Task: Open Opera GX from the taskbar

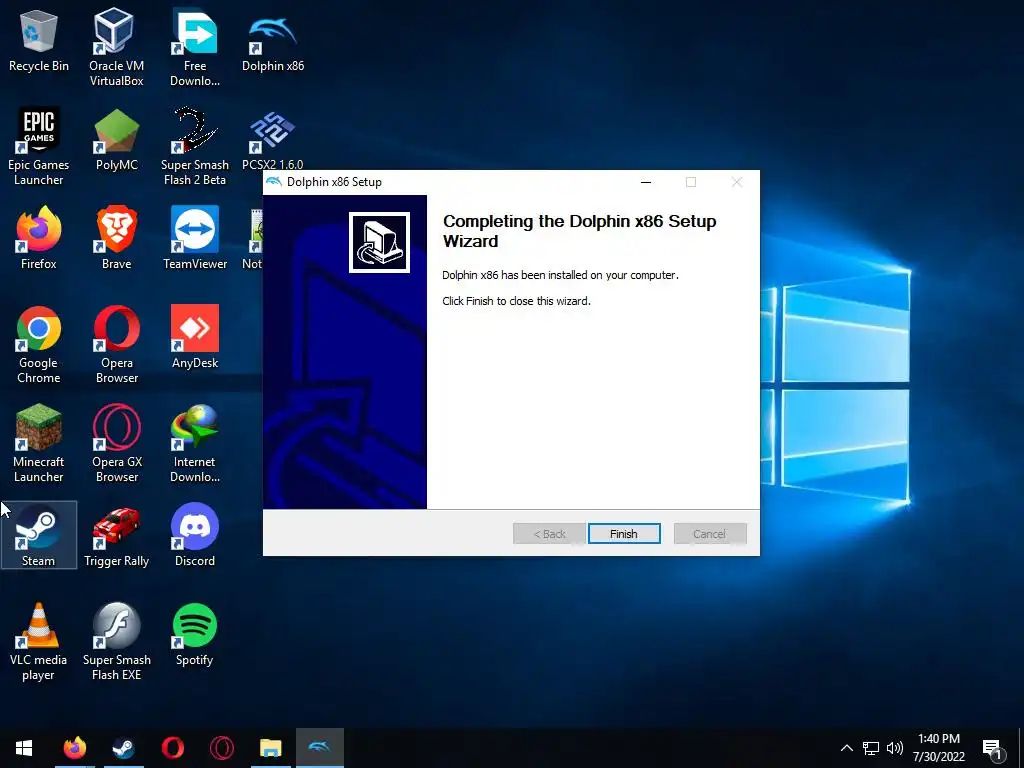Action: (221, 748)
